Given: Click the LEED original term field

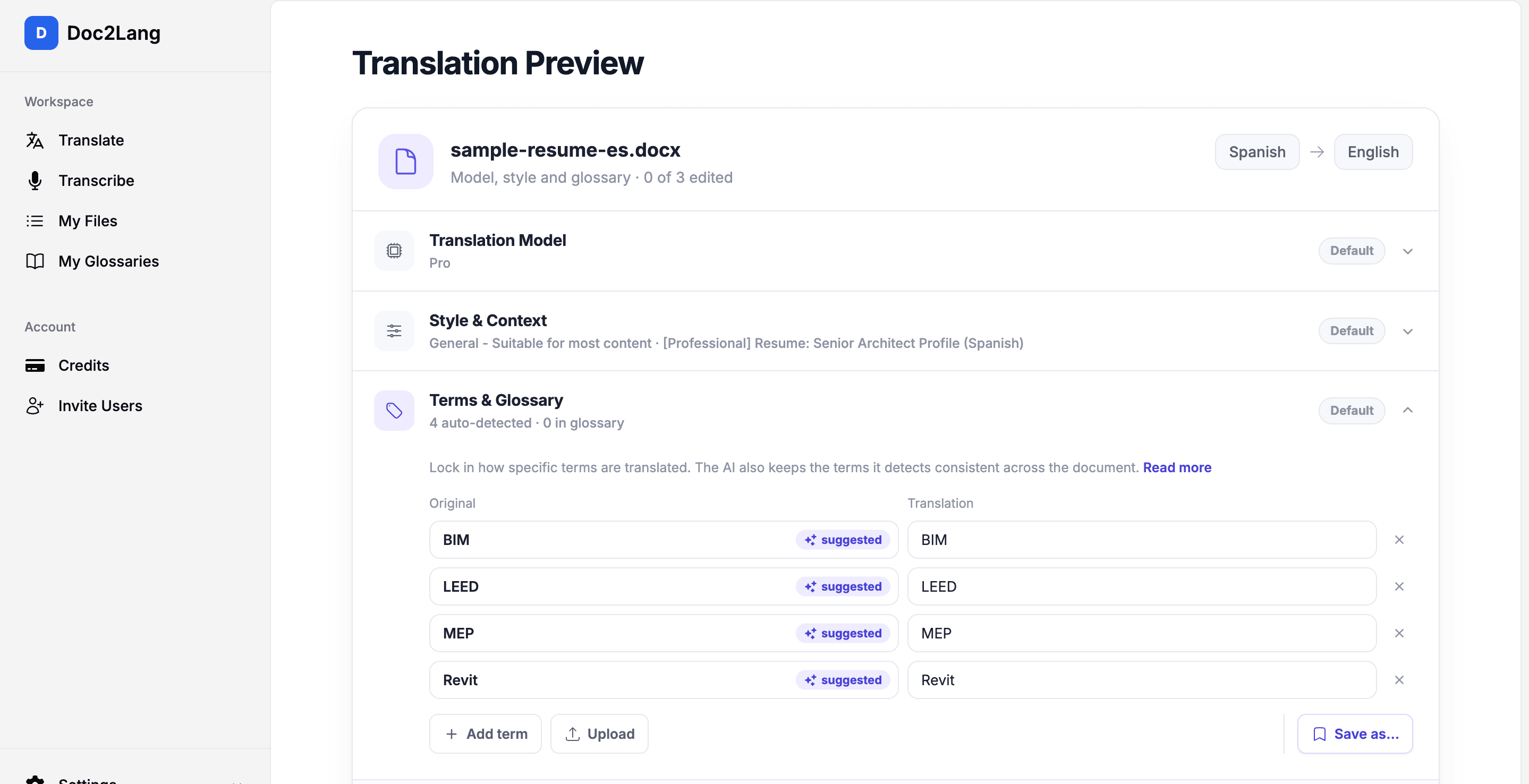Looking at the screenshot, I should pos(664,586).
